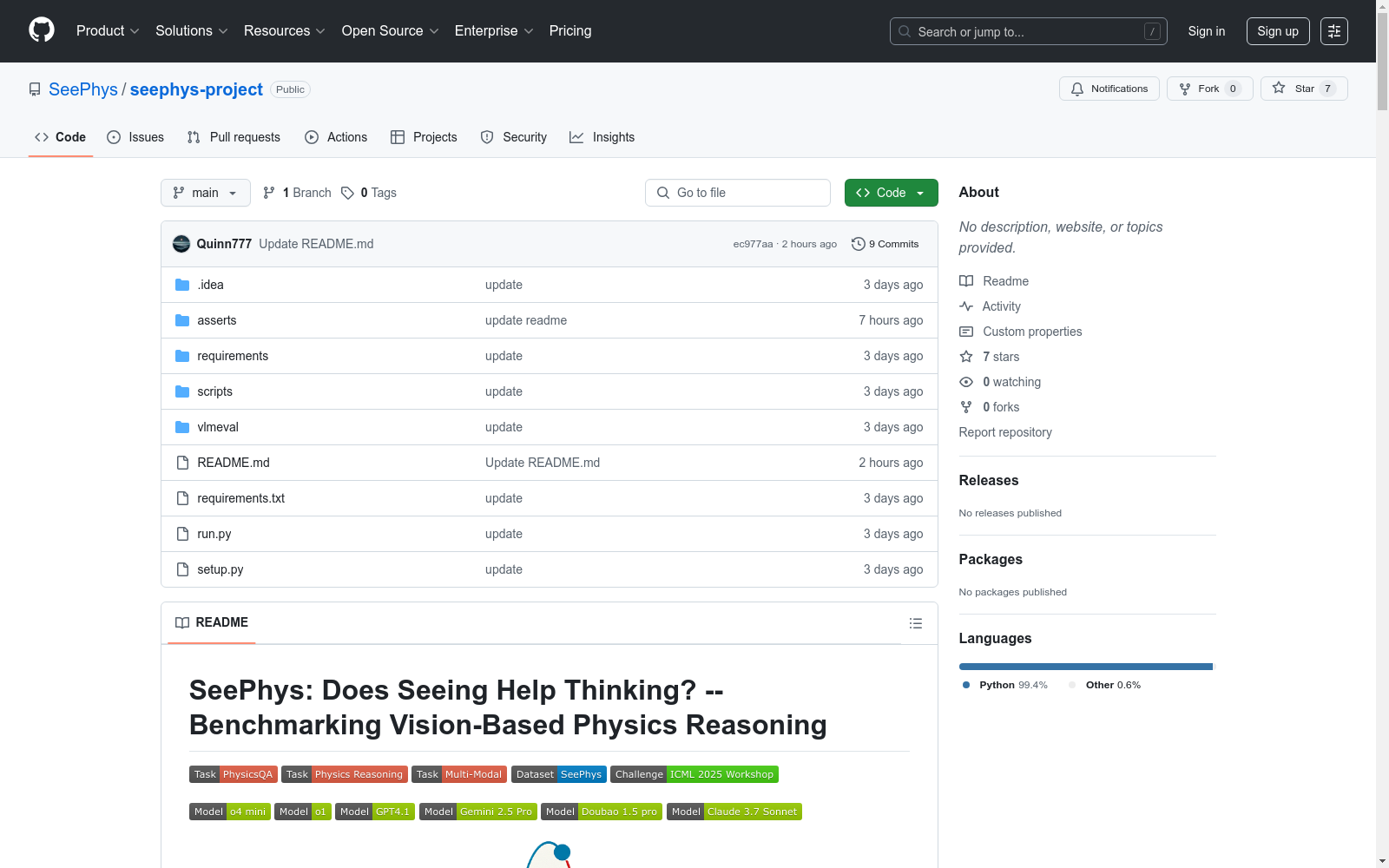This screenshot has height=868, width=1389.
Task: Click the Other language gray dot
Action: pyautogui.click(x=1072, y=685)
